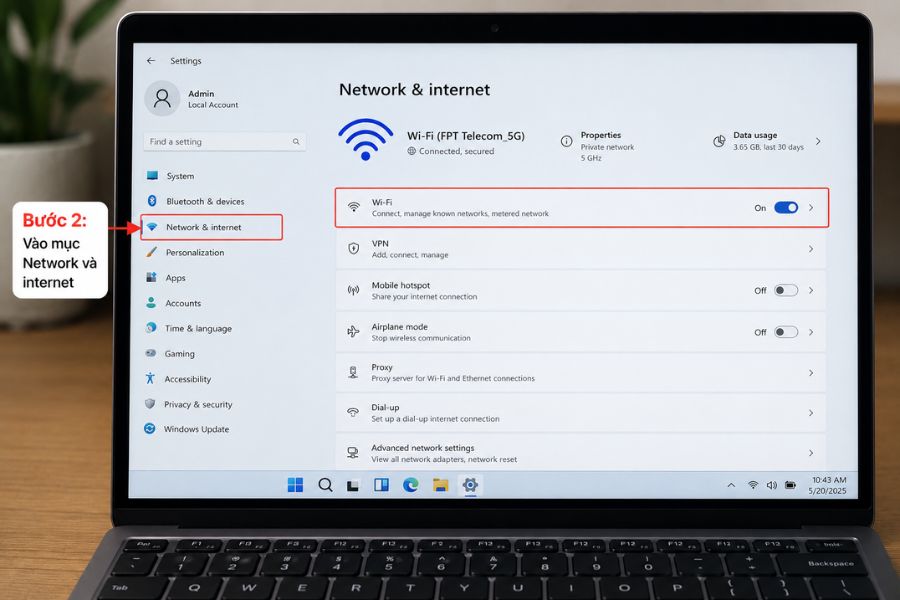Image resolution: width=900 pixels, height=600 pixels.
Task: Click the search magnifier in Find a setting
Action: (x=296, y=141)
